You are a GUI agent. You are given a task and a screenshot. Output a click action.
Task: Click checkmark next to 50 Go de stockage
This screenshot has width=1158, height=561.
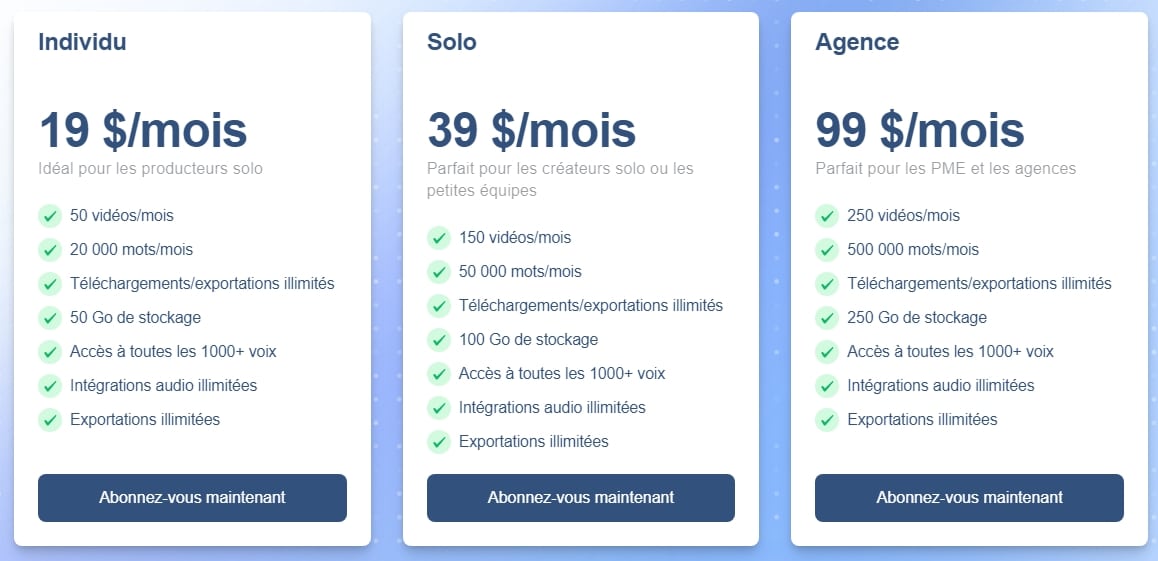pos(50,318)
